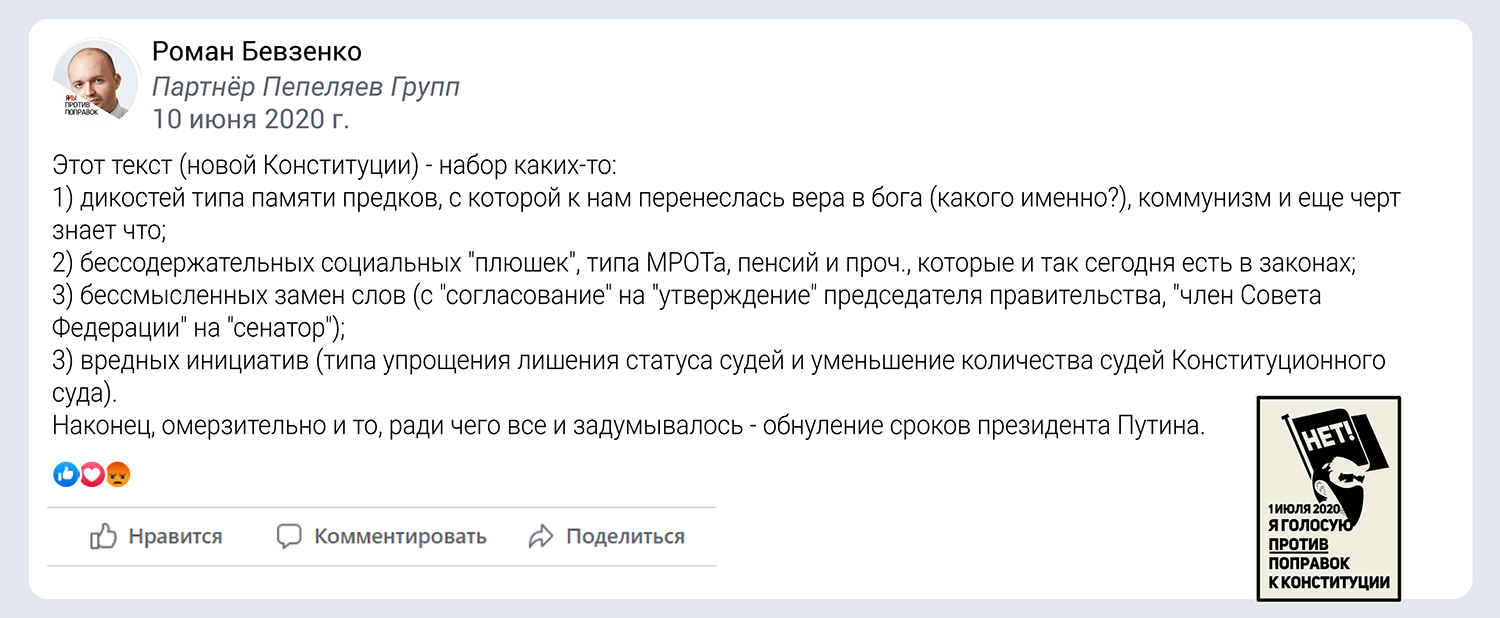Click the blue thumbs-up reaction icon
1500x618 pixels.
(x=66, y=475)
